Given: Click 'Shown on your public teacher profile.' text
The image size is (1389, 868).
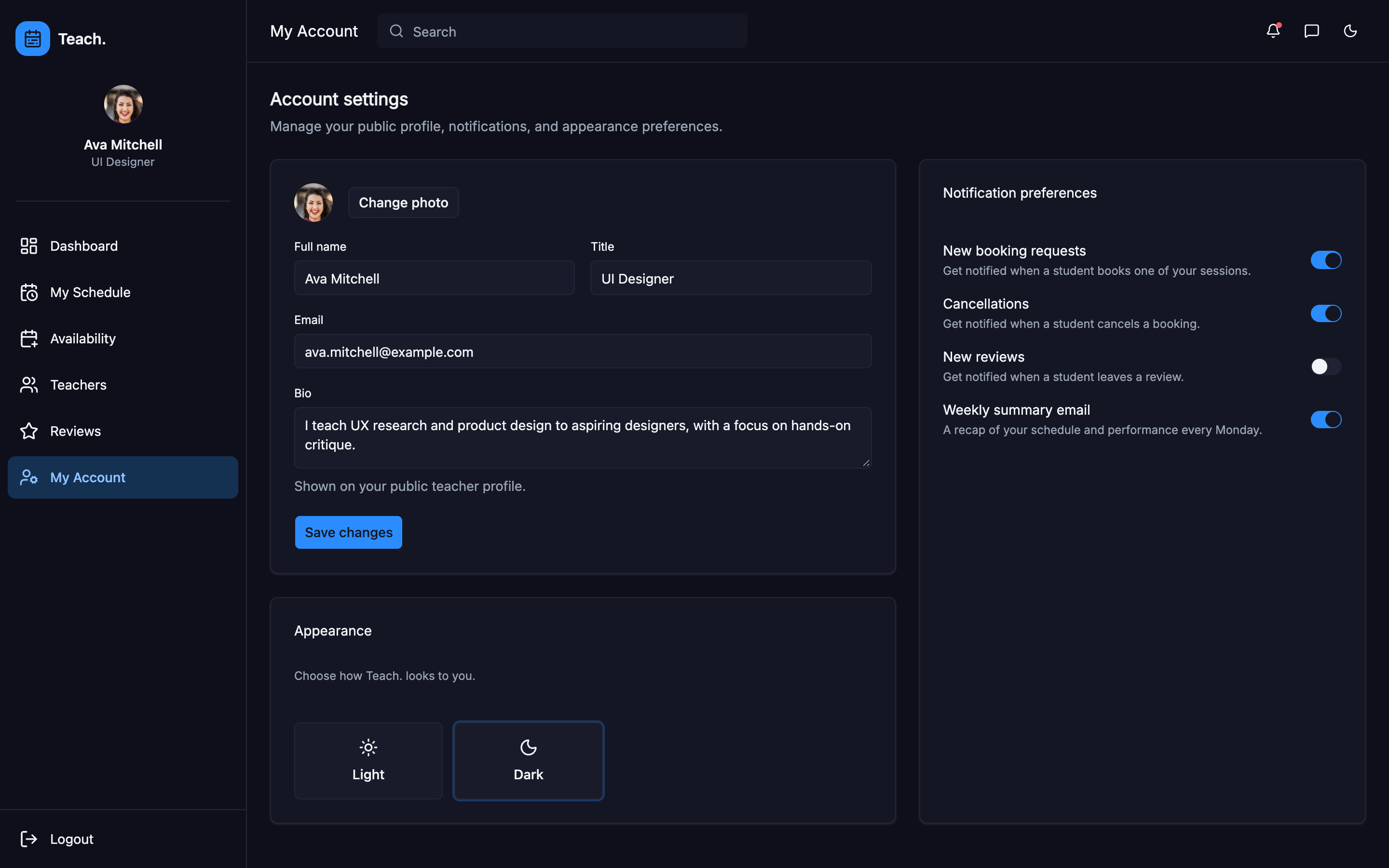Looking at the screenshot, I should 410,486.
